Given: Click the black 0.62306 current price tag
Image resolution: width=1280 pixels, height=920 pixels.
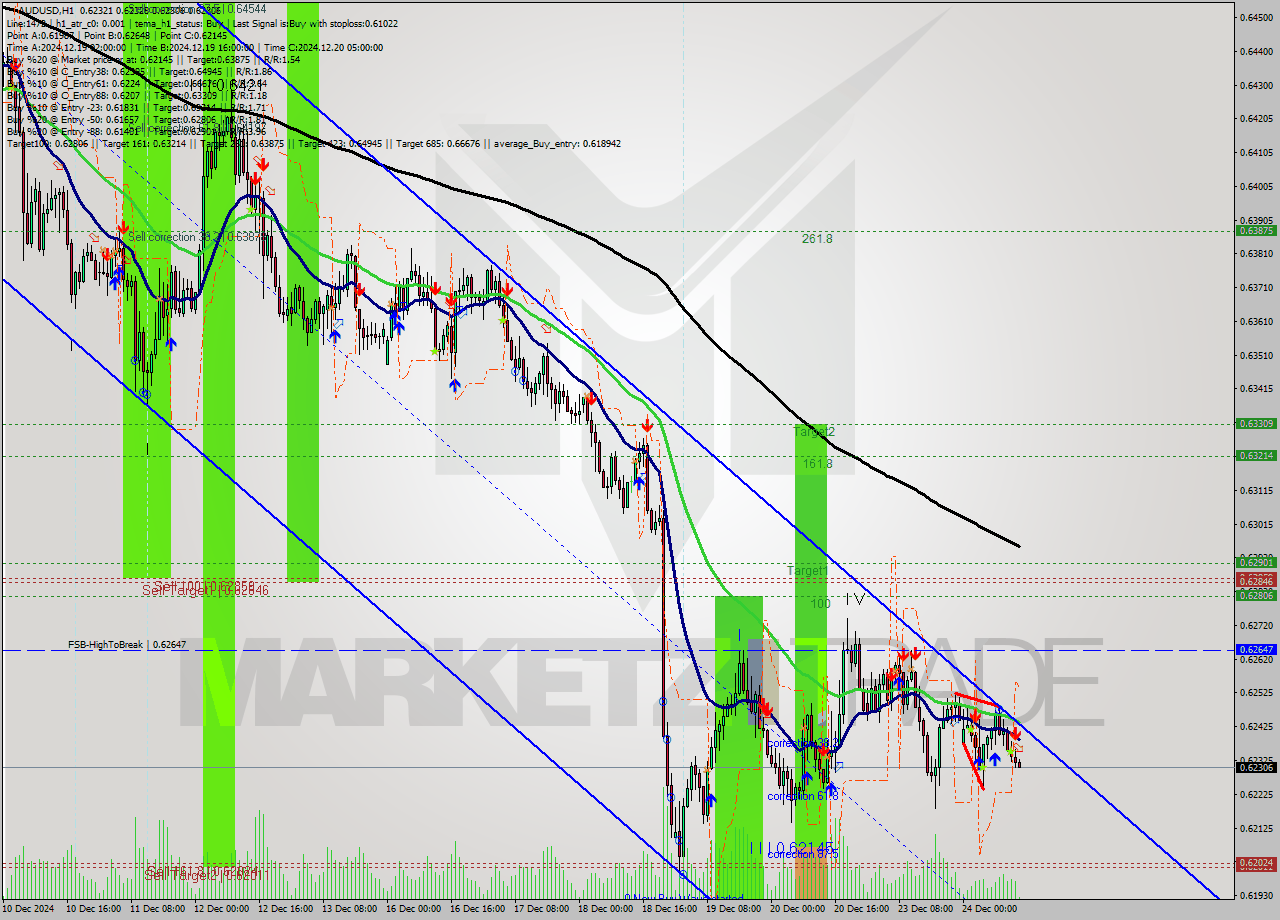Looking at the screenshot, I should [x=1256, y=767].
